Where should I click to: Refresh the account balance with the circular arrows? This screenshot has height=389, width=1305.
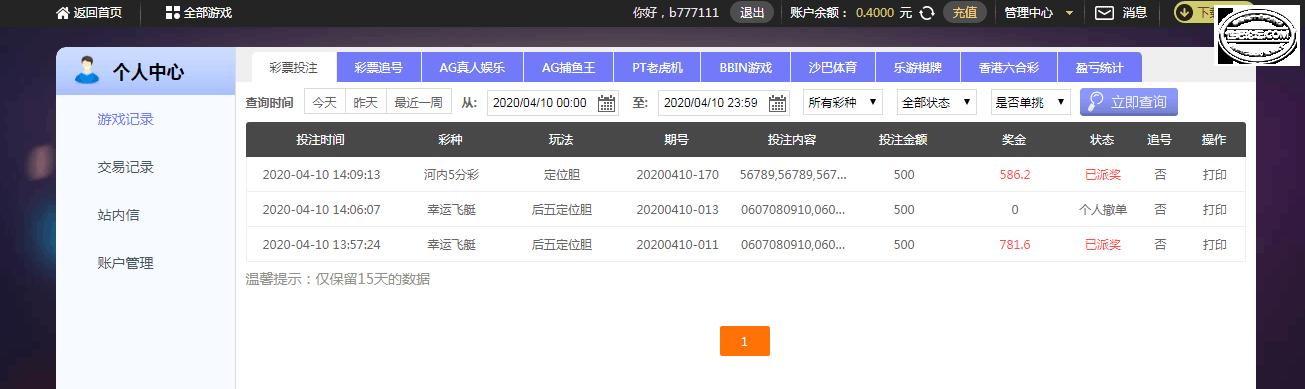(927, 13)
